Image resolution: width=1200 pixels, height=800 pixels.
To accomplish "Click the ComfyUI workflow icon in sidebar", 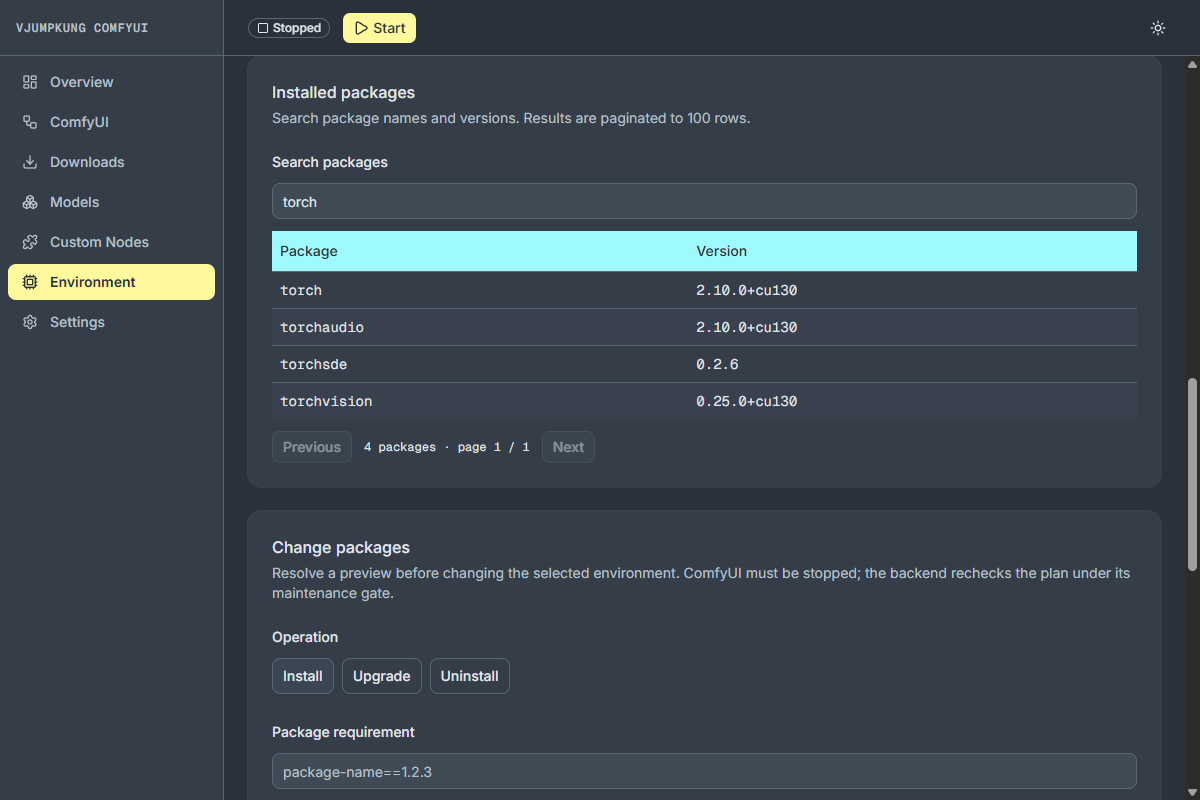I will pos(30,122).
